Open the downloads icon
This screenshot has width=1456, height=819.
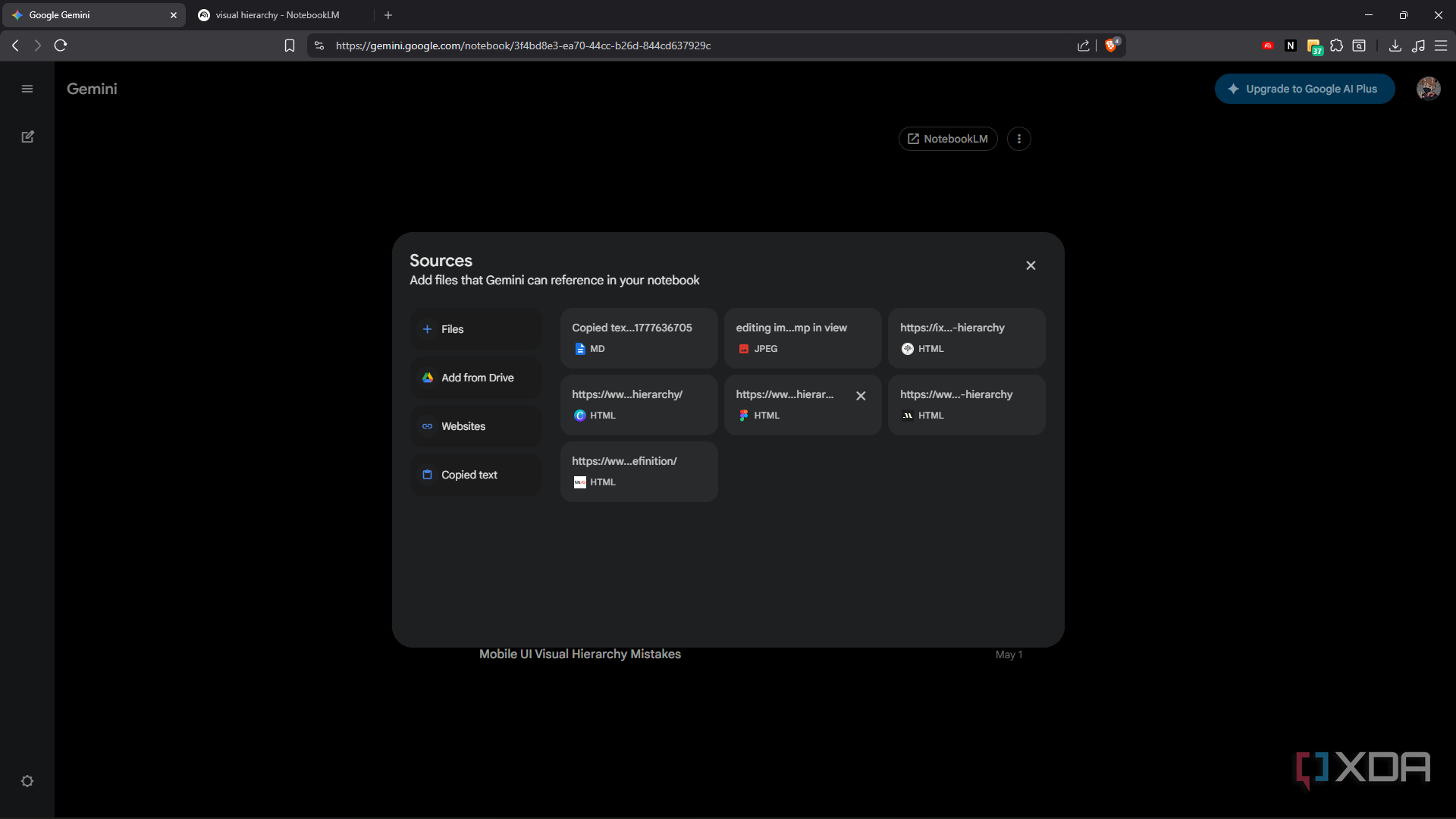click(x=1395, y=45)
